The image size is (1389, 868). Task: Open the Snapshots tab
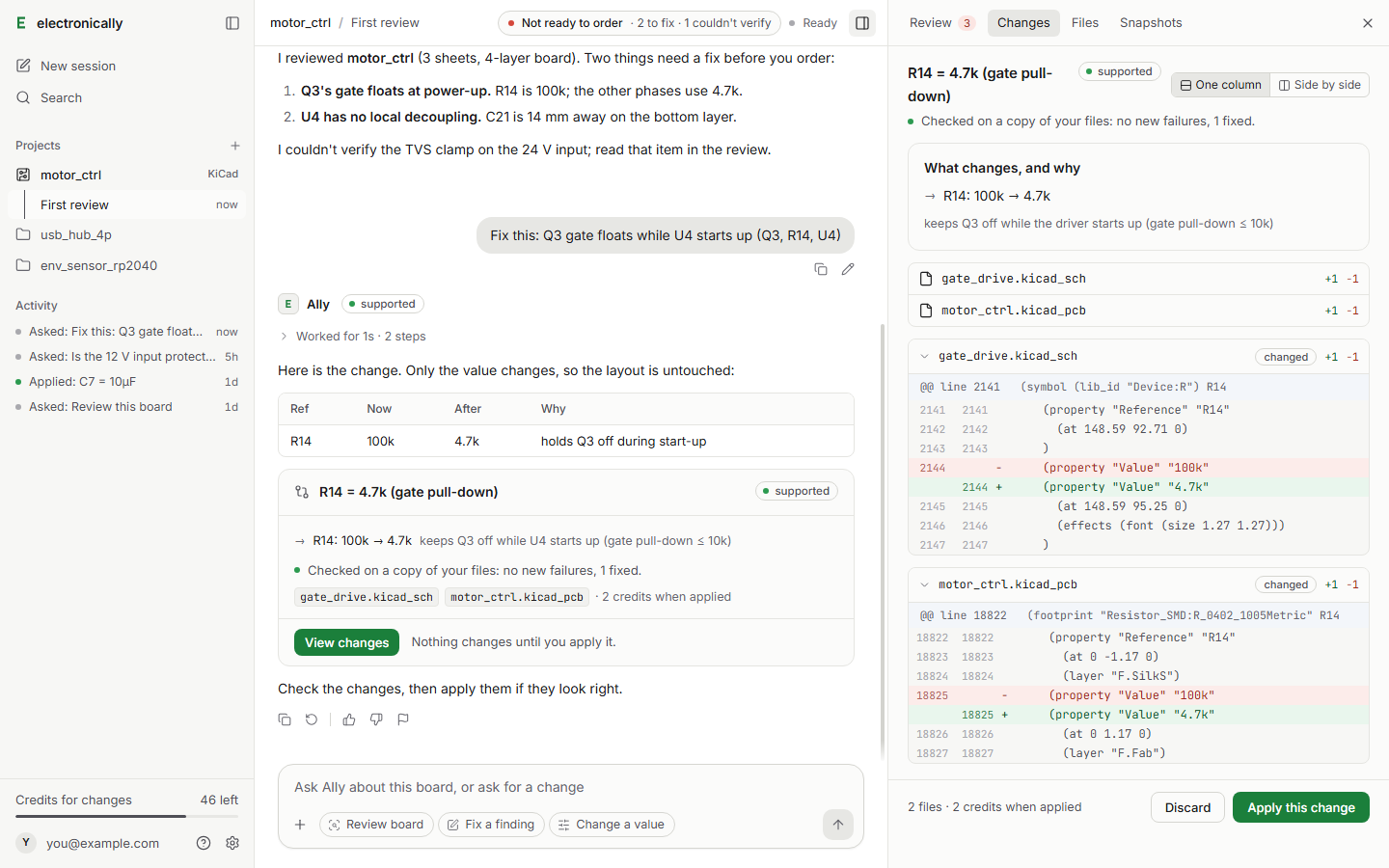tap(1151, 23)
